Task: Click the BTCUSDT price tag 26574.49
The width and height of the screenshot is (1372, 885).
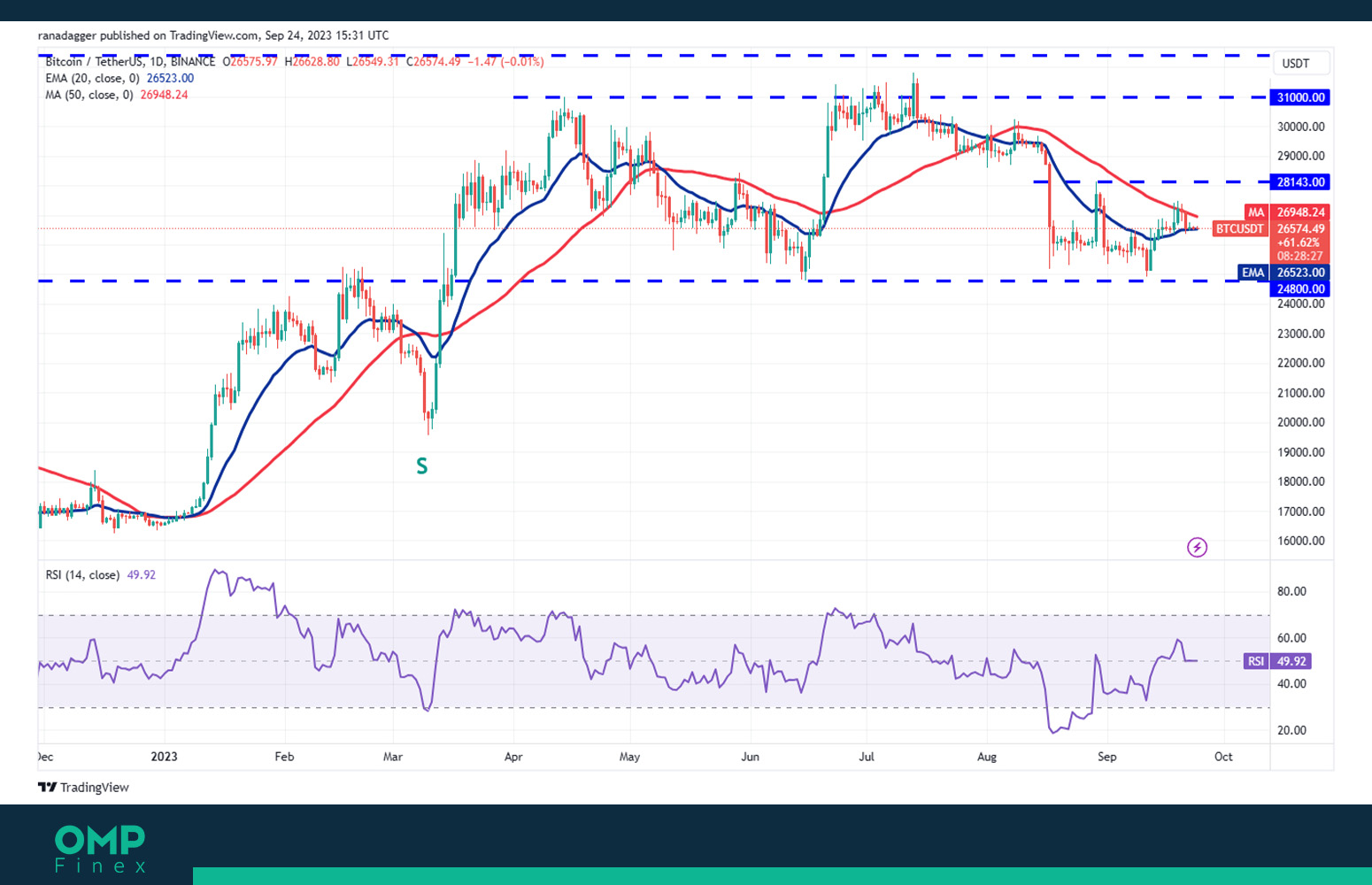Action: pyautogui.click(x=1271, y=228)
